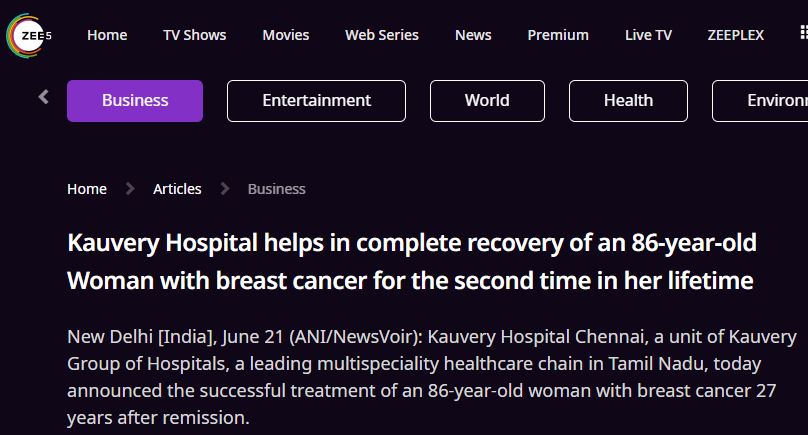Switch to Live TV
This screenshot has height=435, width=808.
648,35
